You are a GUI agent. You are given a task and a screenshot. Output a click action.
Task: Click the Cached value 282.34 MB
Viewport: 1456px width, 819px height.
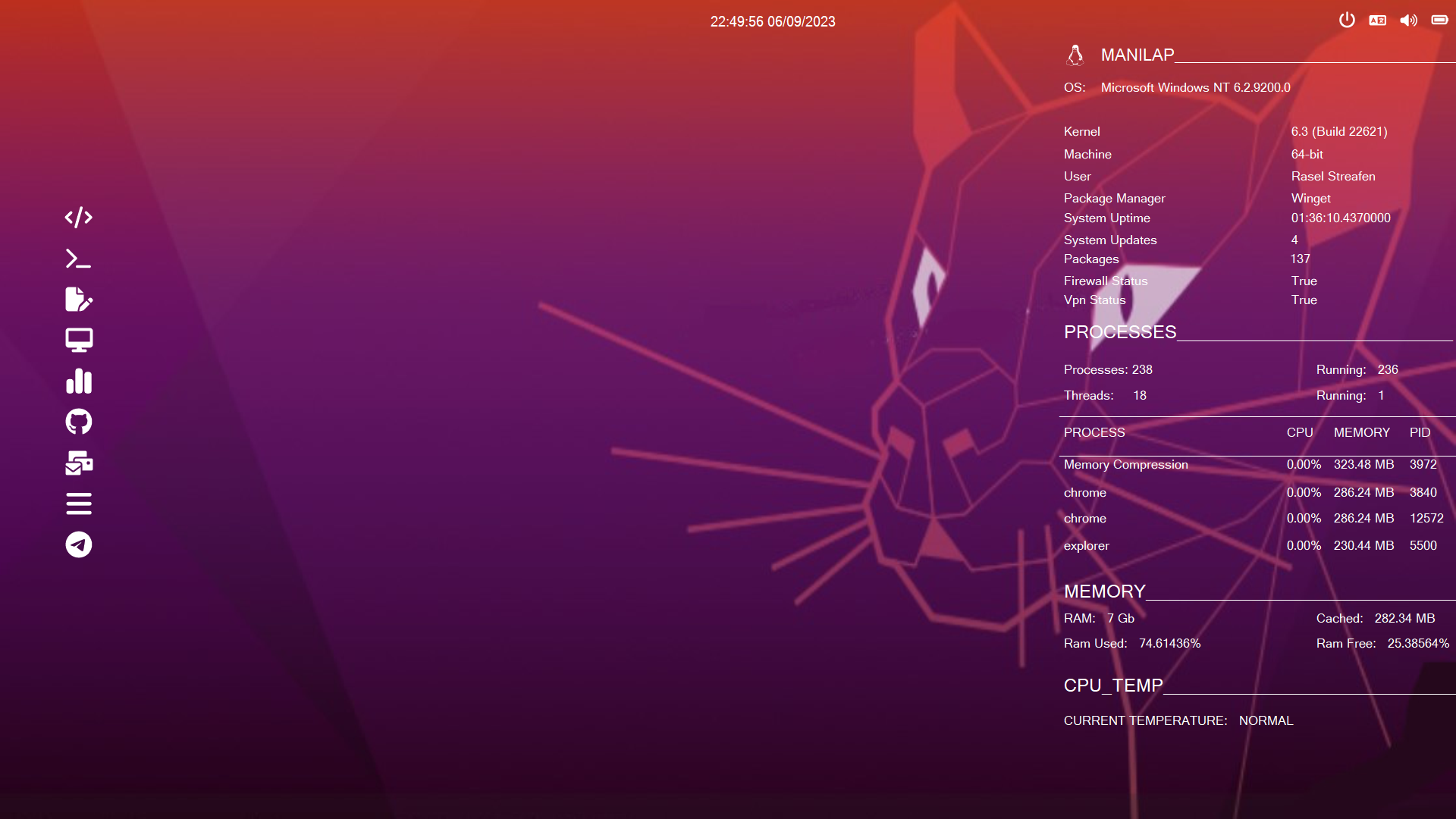[x=1404, y=619]
